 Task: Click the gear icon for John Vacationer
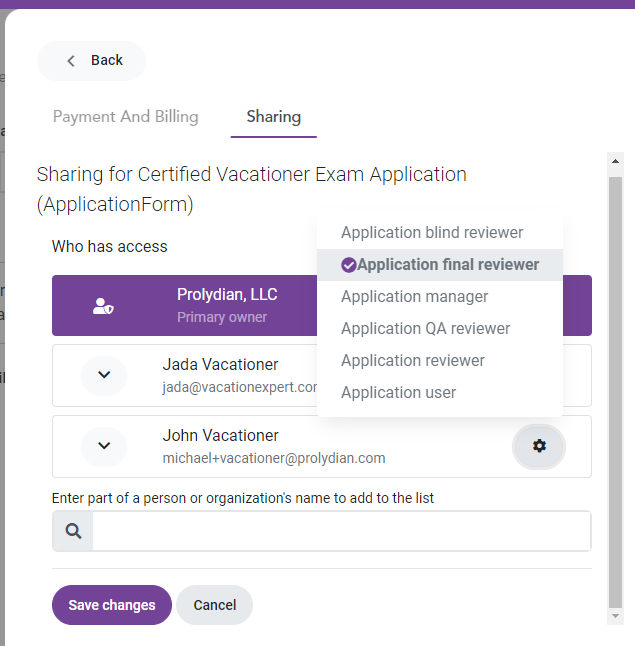tap(539, 446)
